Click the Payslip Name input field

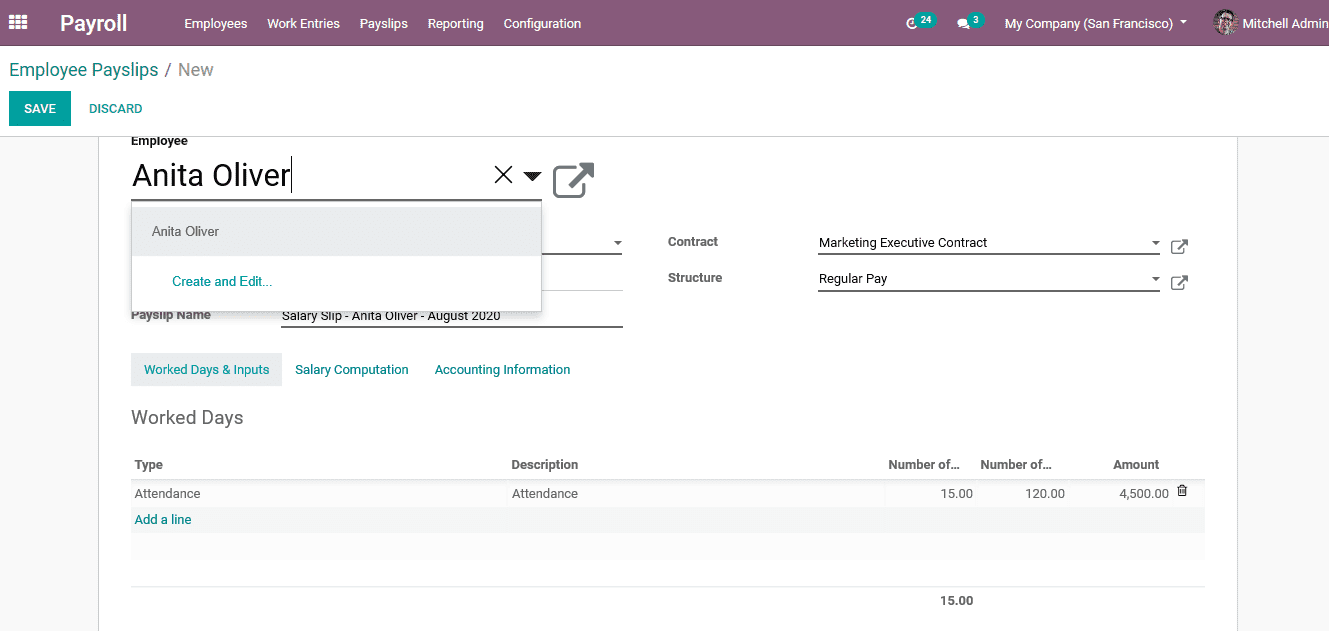pyautogui.click(x=452, y=316)
